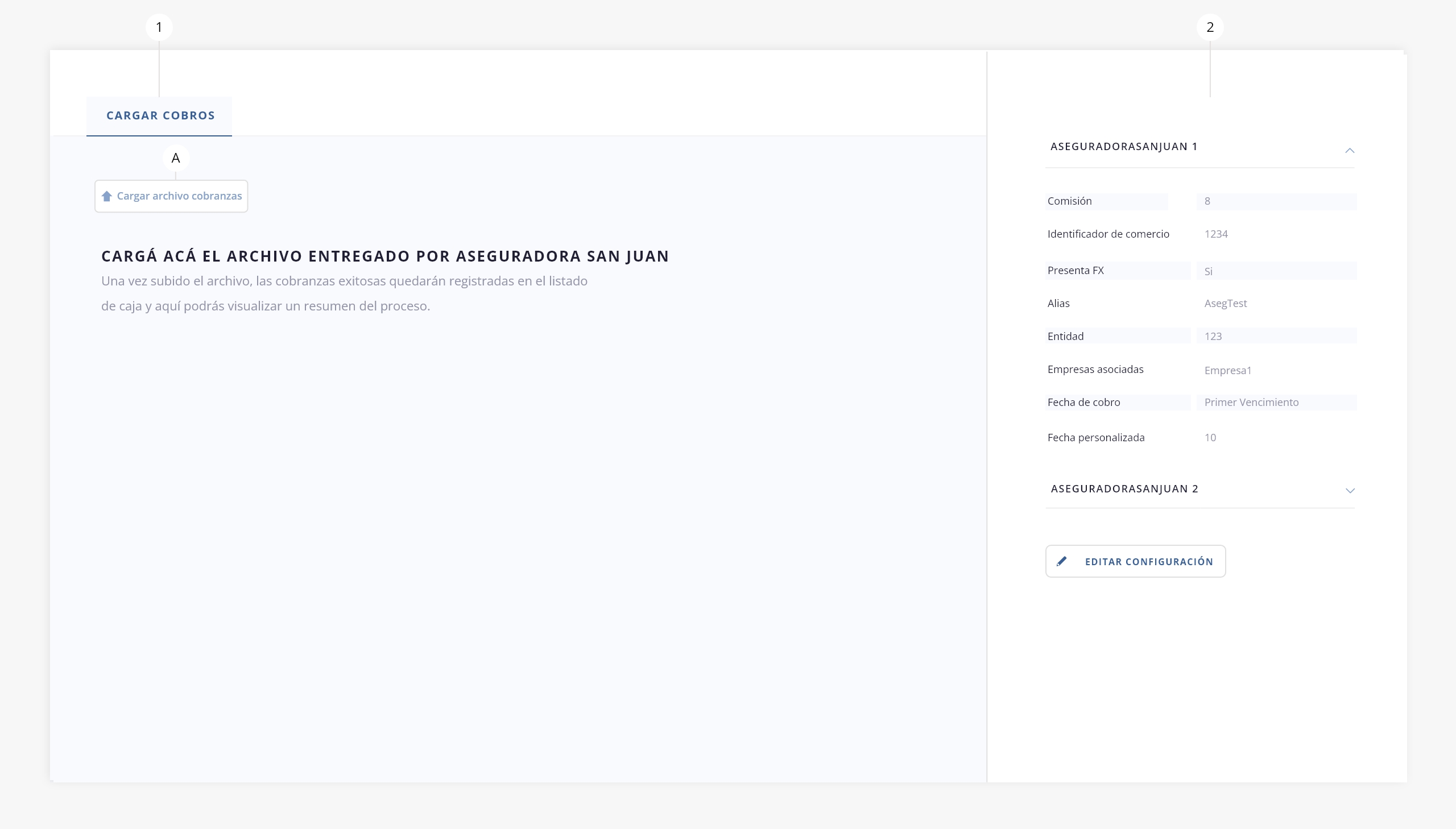Image resolution: width=1456 pixels, height=829 pixels.
Task: Expand ASEGURADORASANJUAN 2 with the down chevron
Action: [1350, 490]
